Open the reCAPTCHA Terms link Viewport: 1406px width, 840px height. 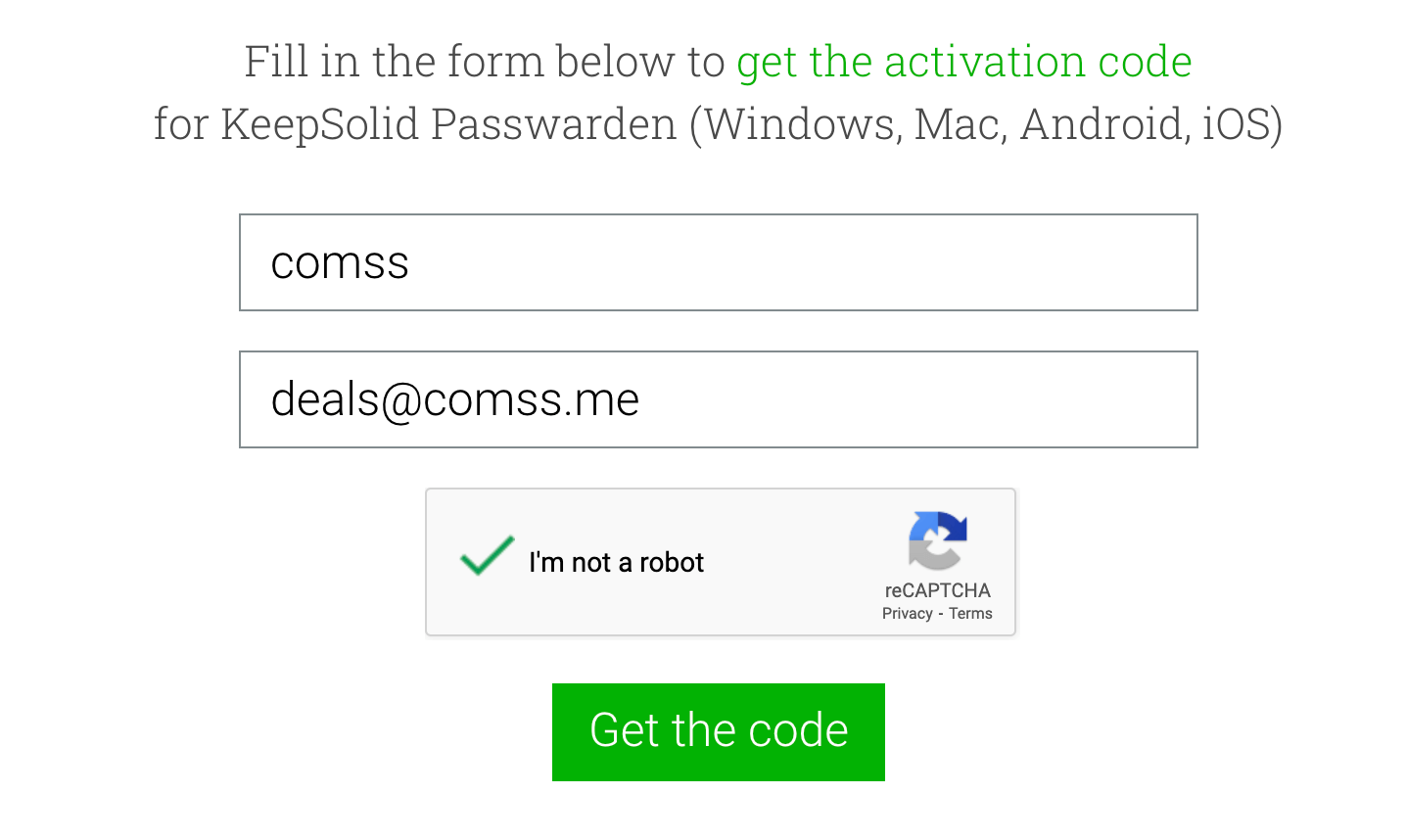(970, 614)
